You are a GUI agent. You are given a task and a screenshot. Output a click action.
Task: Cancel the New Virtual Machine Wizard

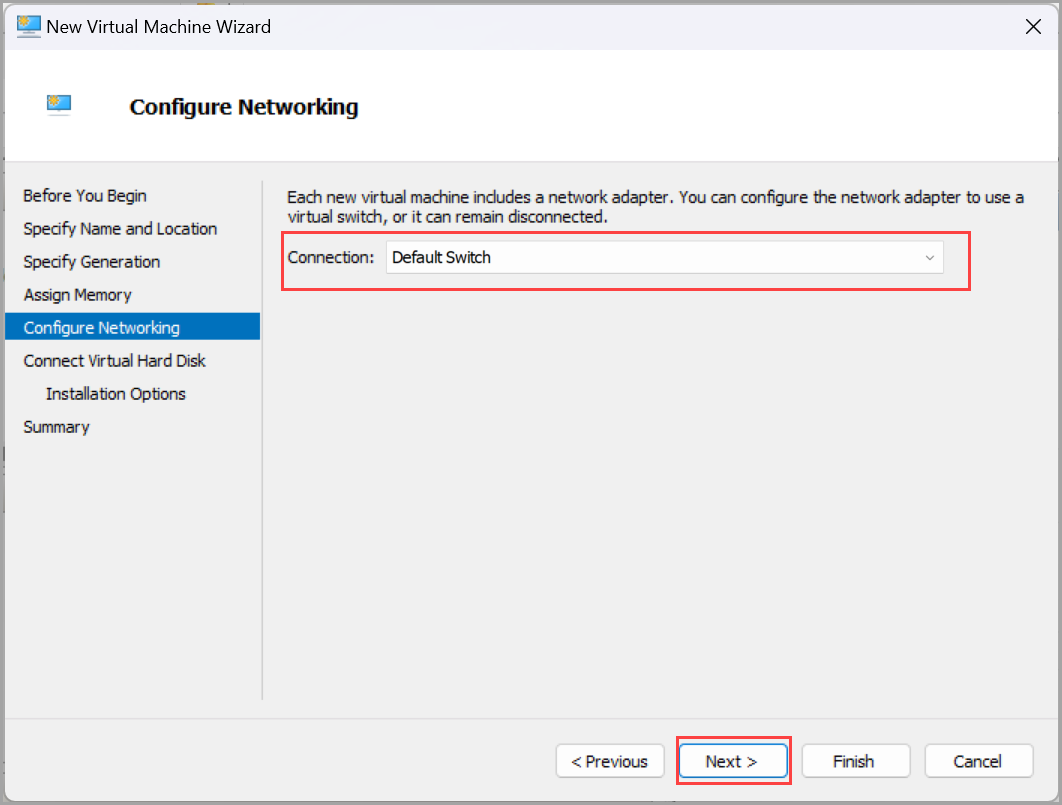point(979,761)
